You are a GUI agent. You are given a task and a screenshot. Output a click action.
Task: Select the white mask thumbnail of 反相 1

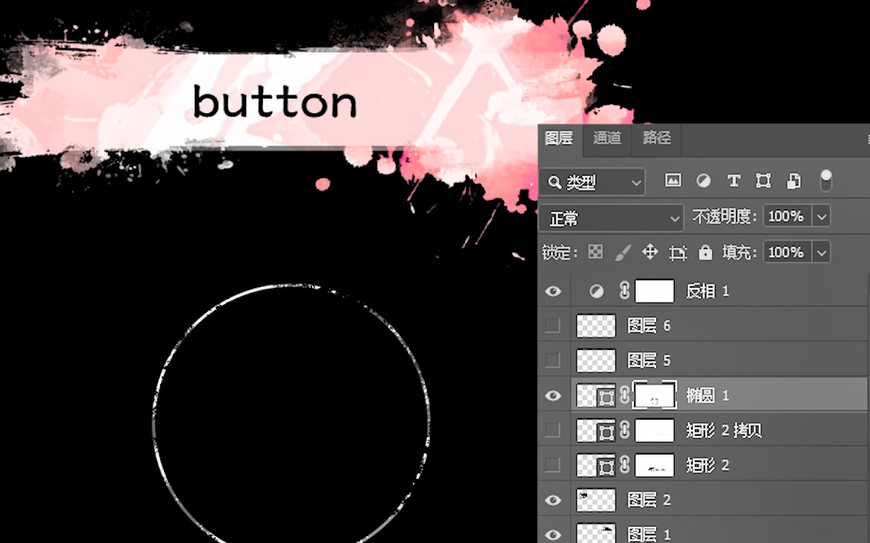655,291
